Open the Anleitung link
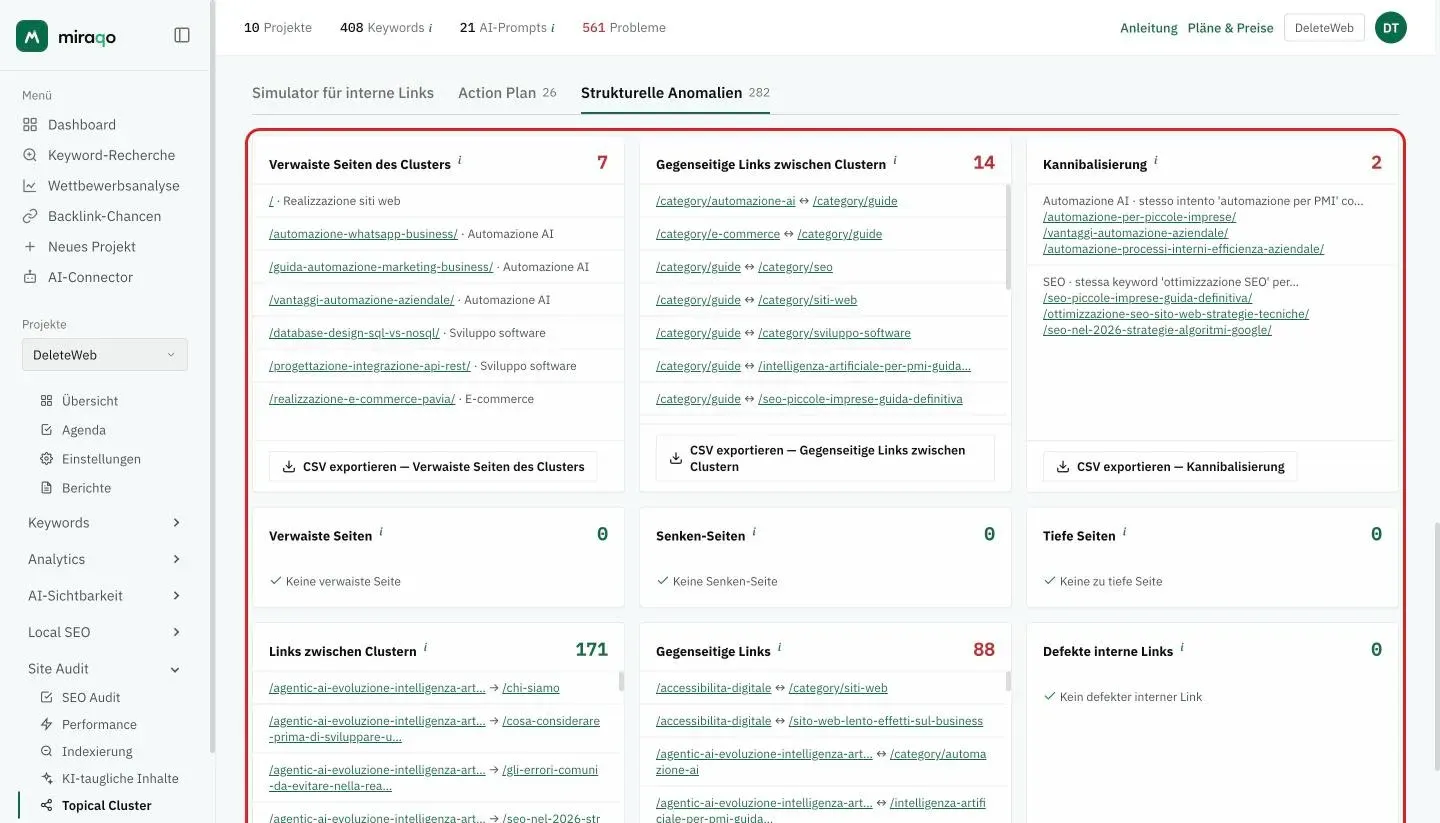1440x823 pixels. click(x=1149, y=28)
